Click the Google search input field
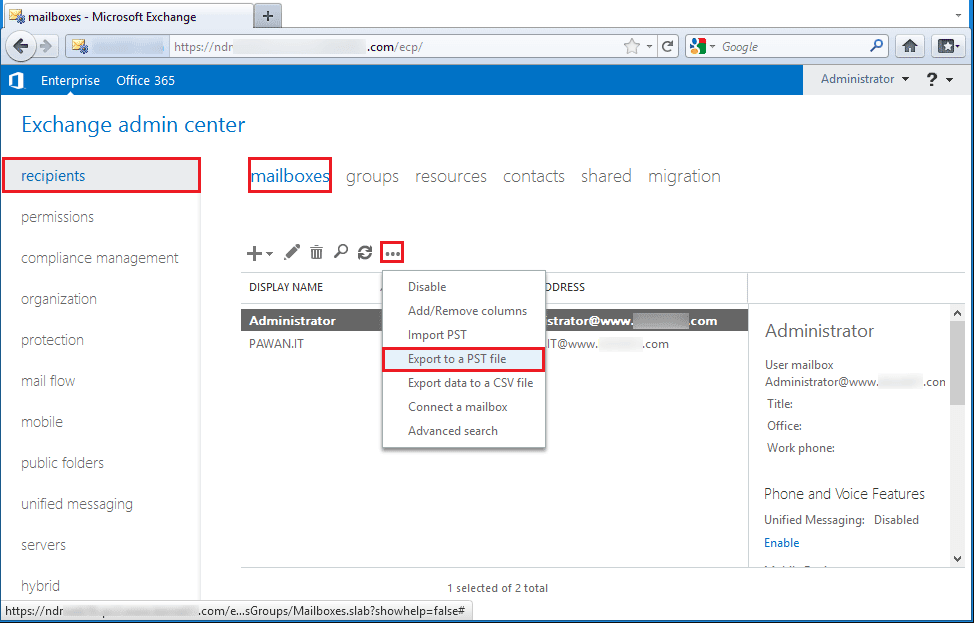The width and height of the screenshot is (974, 623). (792, 46)
